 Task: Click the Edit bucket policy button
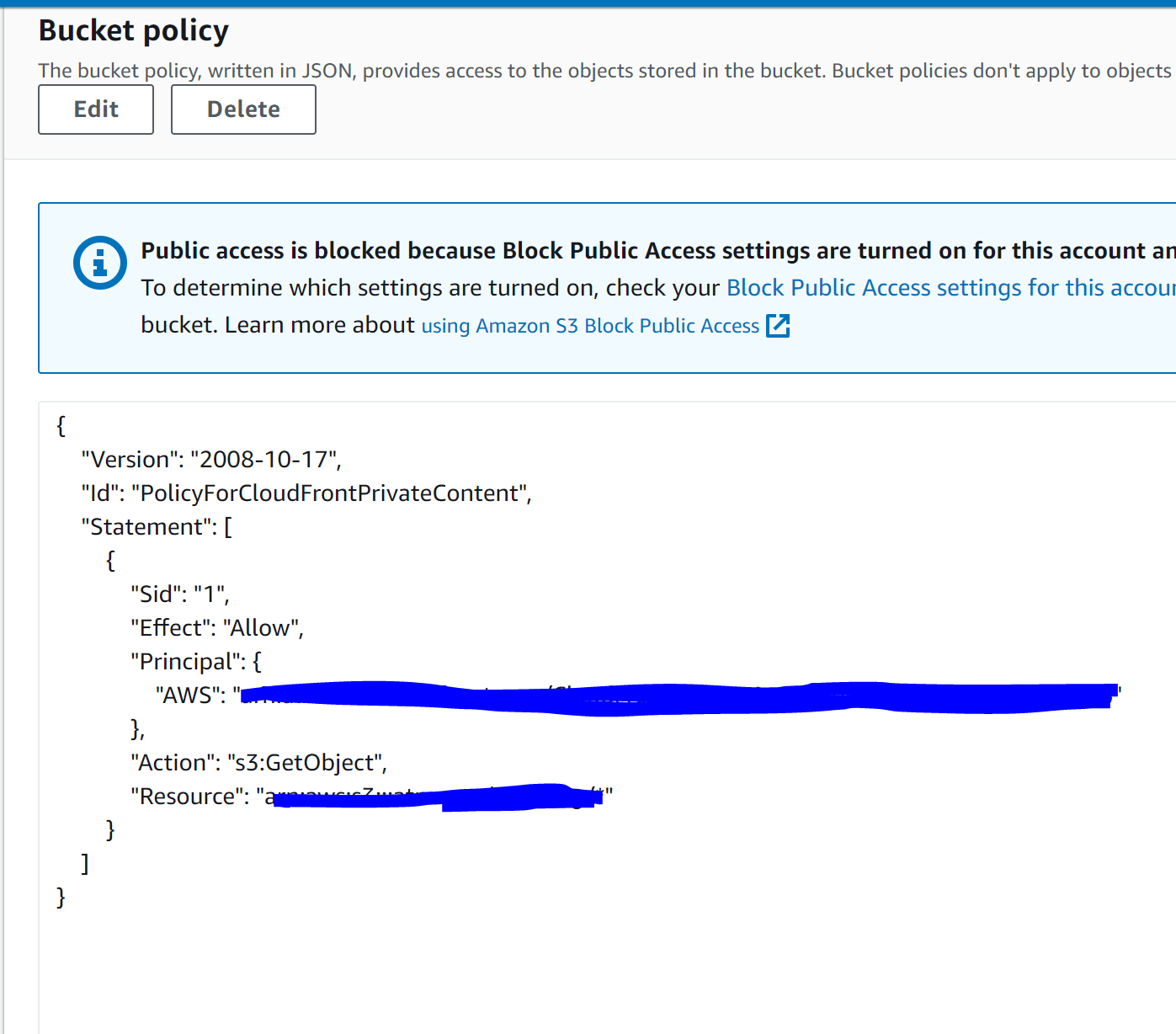96,109
